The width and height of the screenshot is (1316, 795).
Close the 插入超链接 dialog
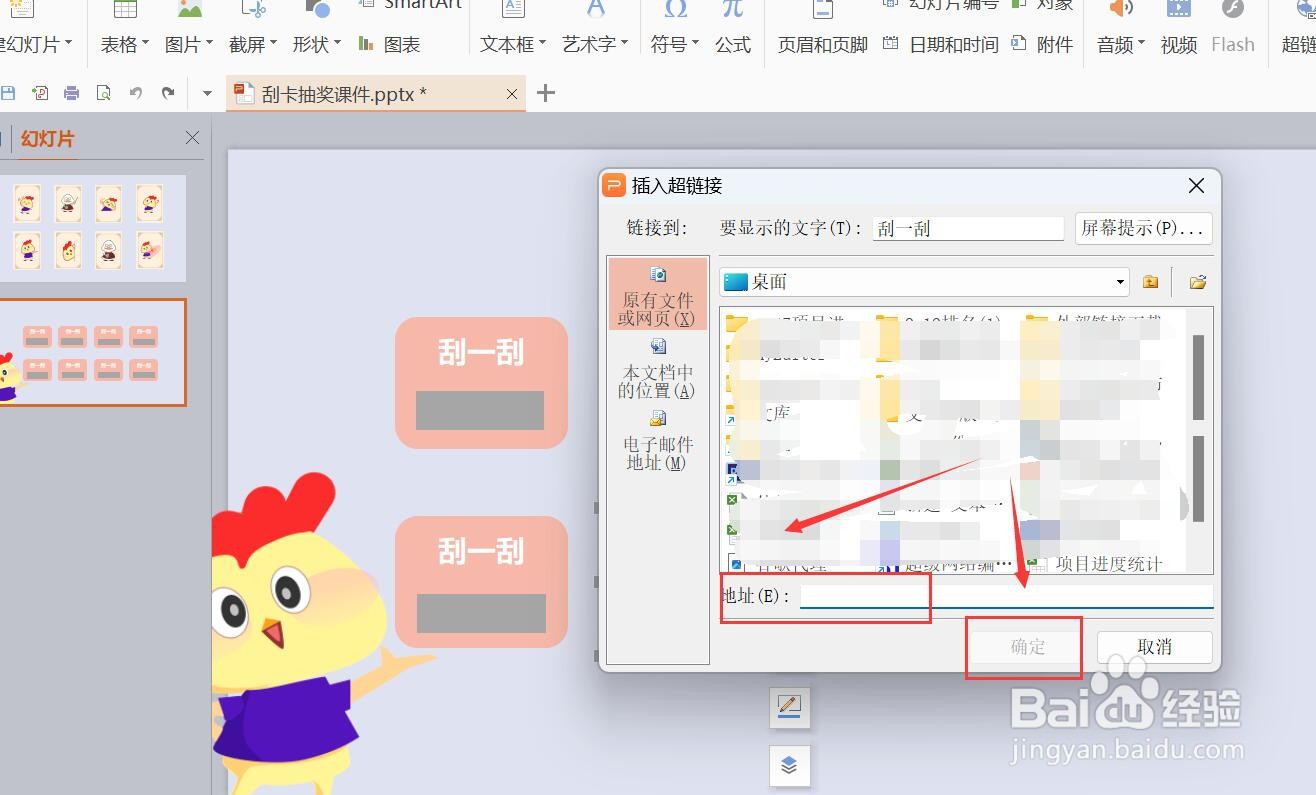[x=1196, y=186]
